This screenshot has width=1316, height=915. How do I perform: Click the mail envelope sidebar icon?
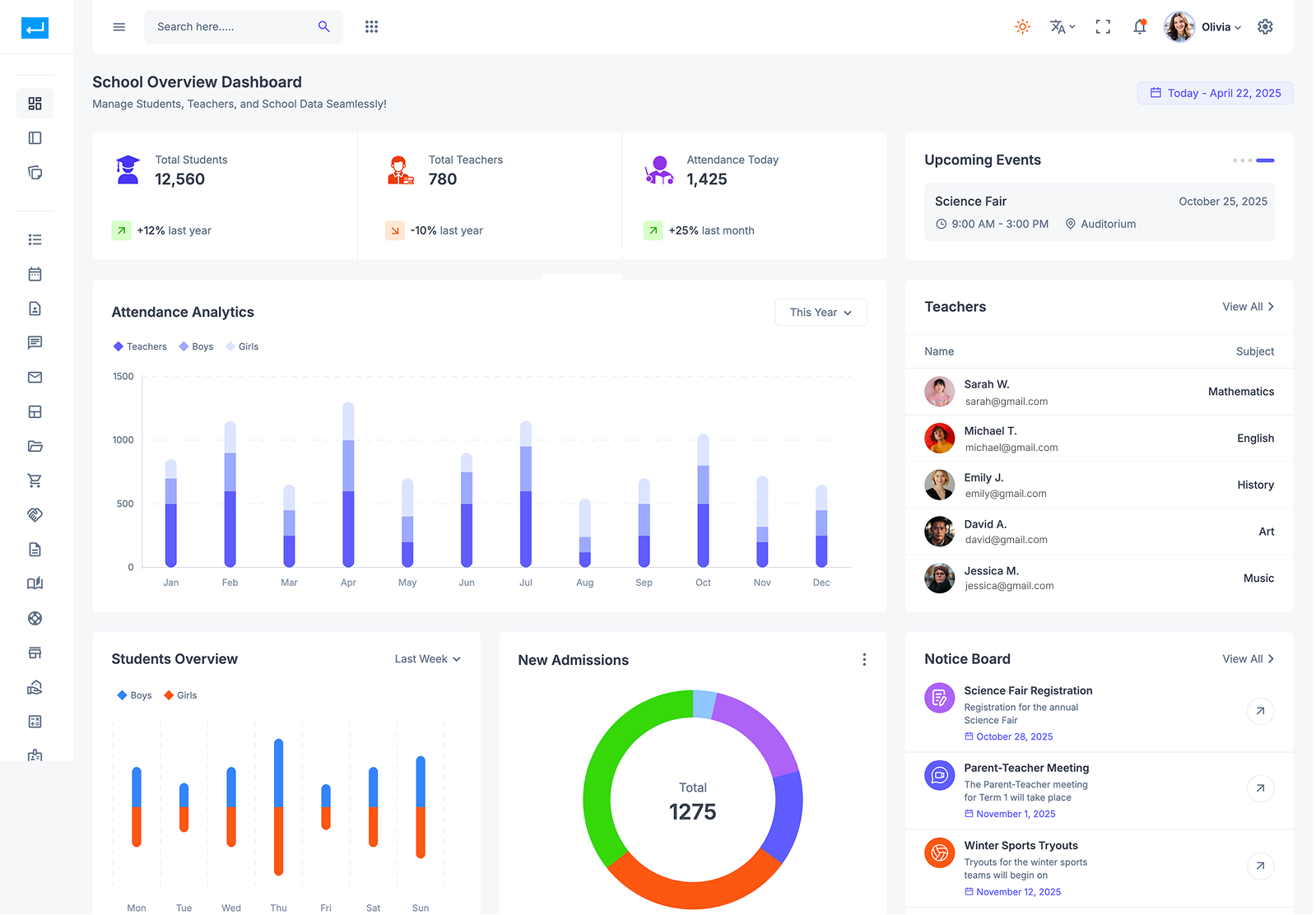[x=35, y=378]
